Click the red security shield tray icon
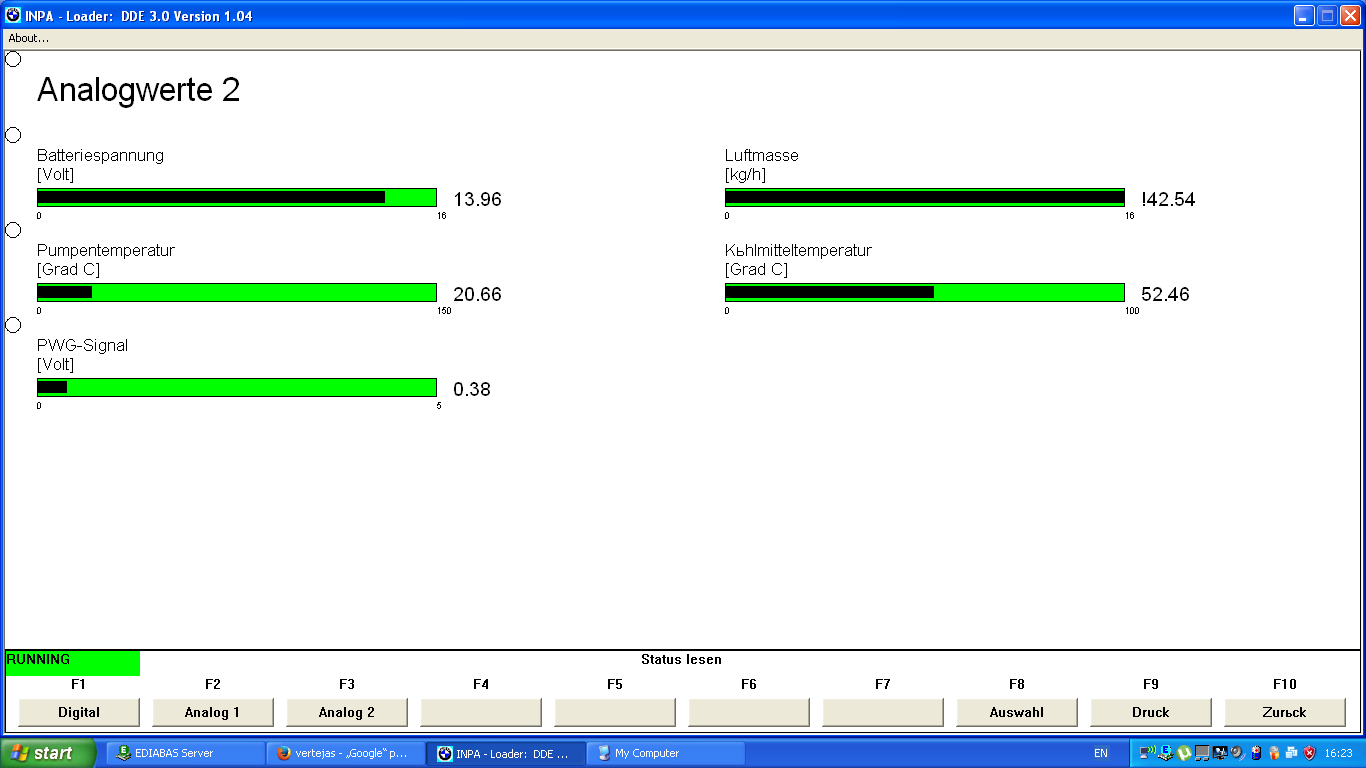Image resolution: width=1366 pixels, height=768 pixels. pos(1309,753)
